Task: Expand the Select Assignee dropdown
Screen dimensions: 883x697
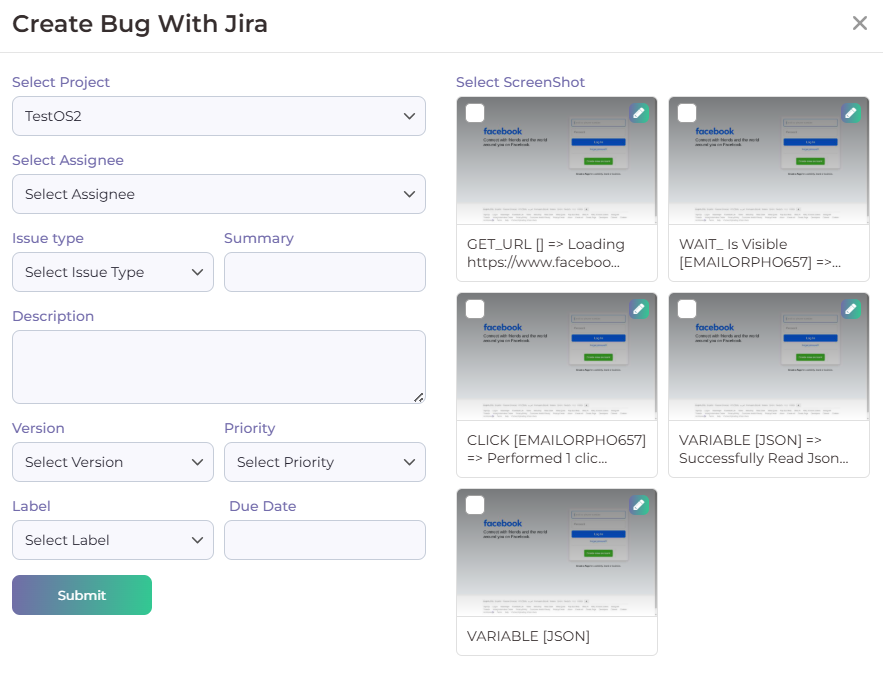Action: [218, 194]
